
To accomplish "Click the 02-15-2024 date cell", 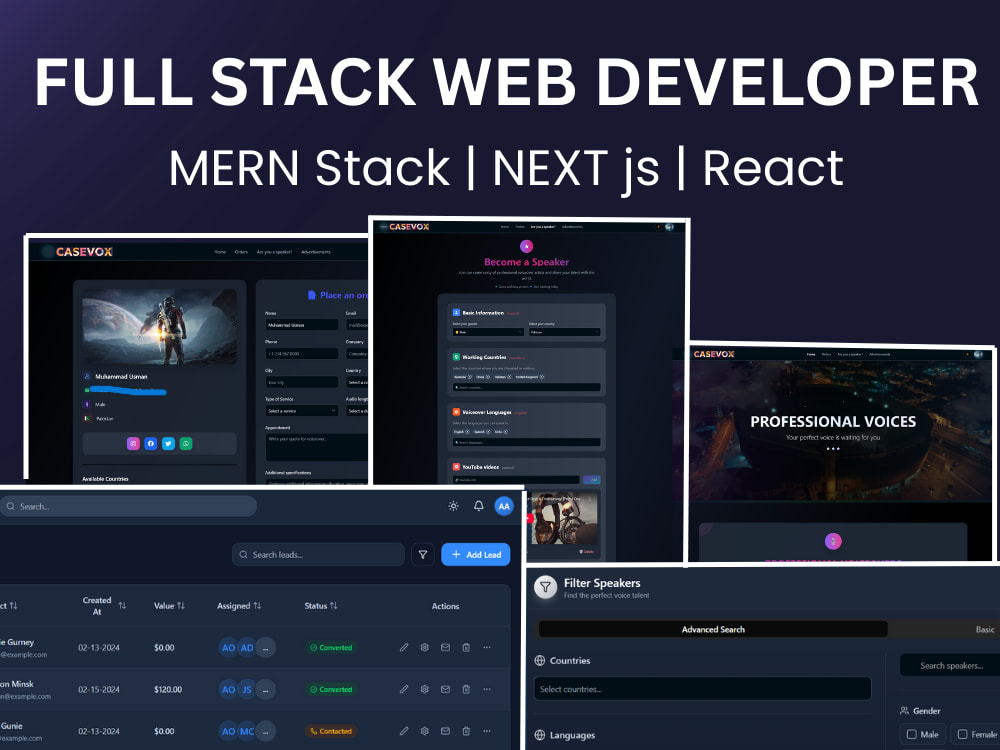I will point(99,689).
